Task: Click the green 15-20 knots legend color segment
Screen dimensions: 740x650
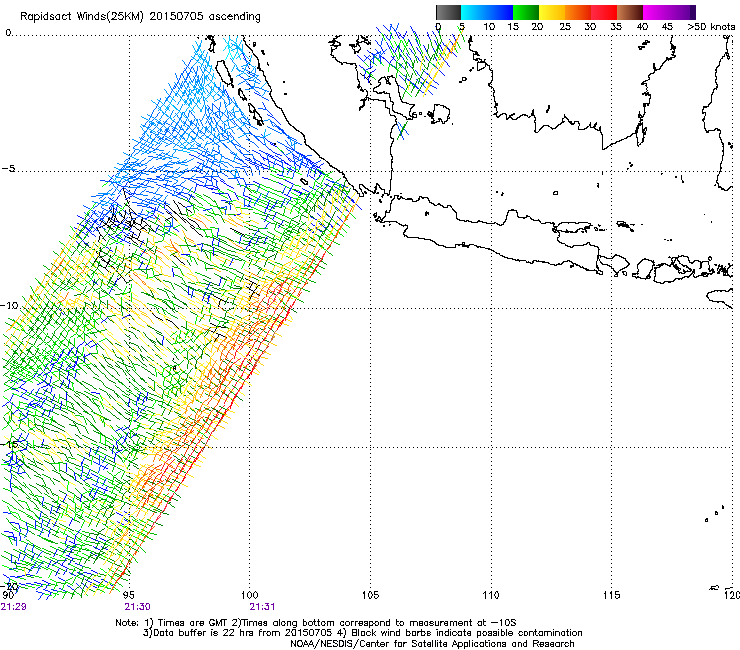Action: 526,12
